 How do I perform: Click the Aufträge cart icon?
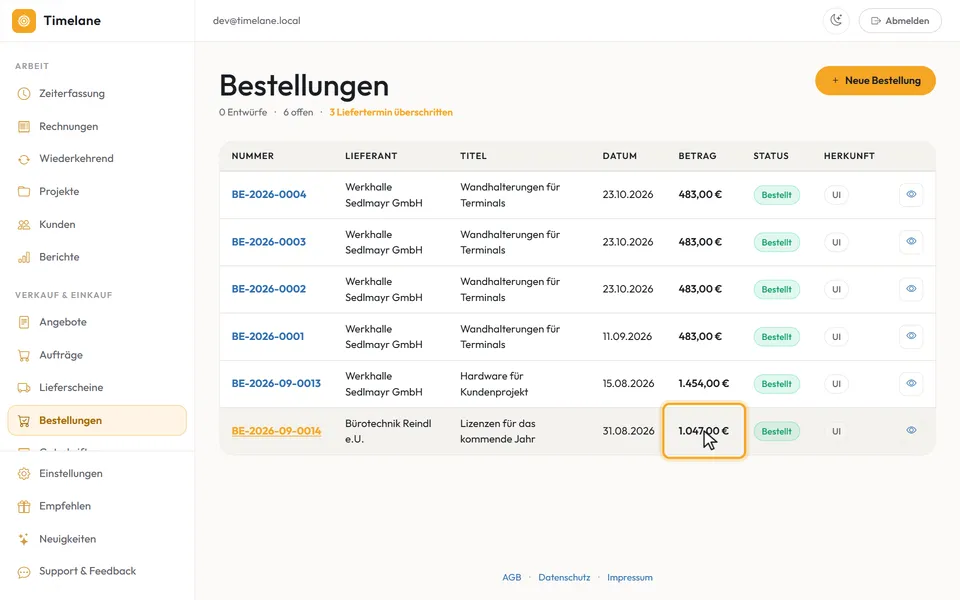coord(24,355)
